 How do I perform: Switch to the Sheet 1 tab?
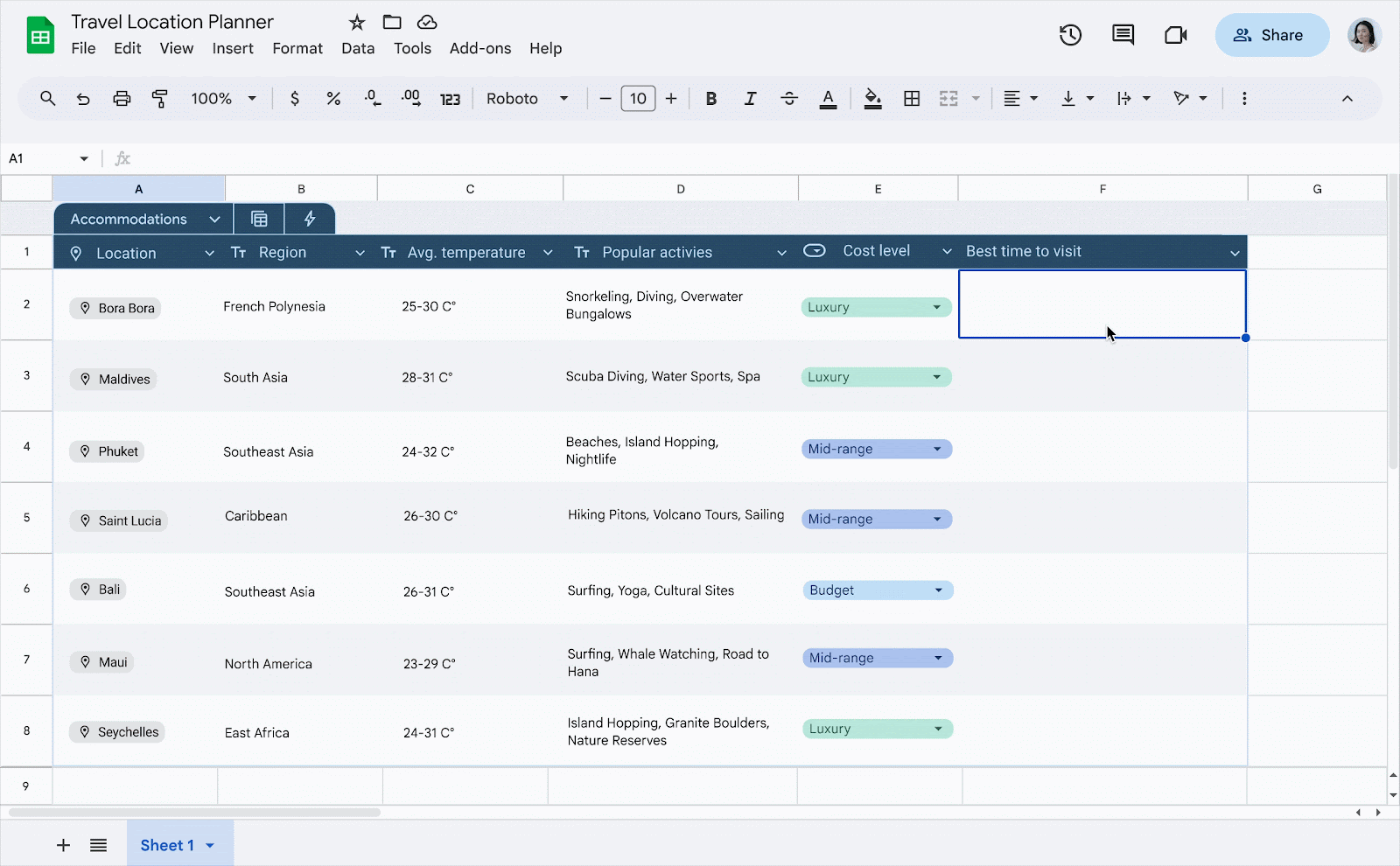[167, 845]
